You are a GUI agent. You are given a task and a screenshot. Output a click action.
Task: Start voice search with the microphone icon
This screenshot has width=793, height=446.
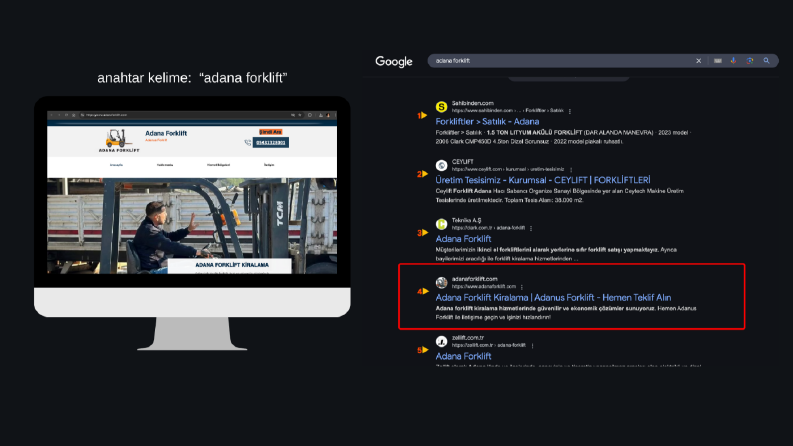(x=733, y=61)
